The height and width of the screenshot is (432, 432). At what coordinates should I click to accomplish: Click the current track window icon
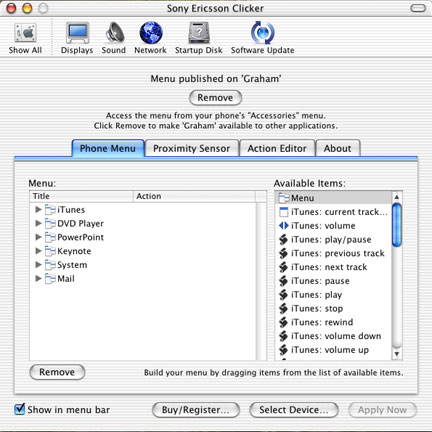tap(283, 212)
